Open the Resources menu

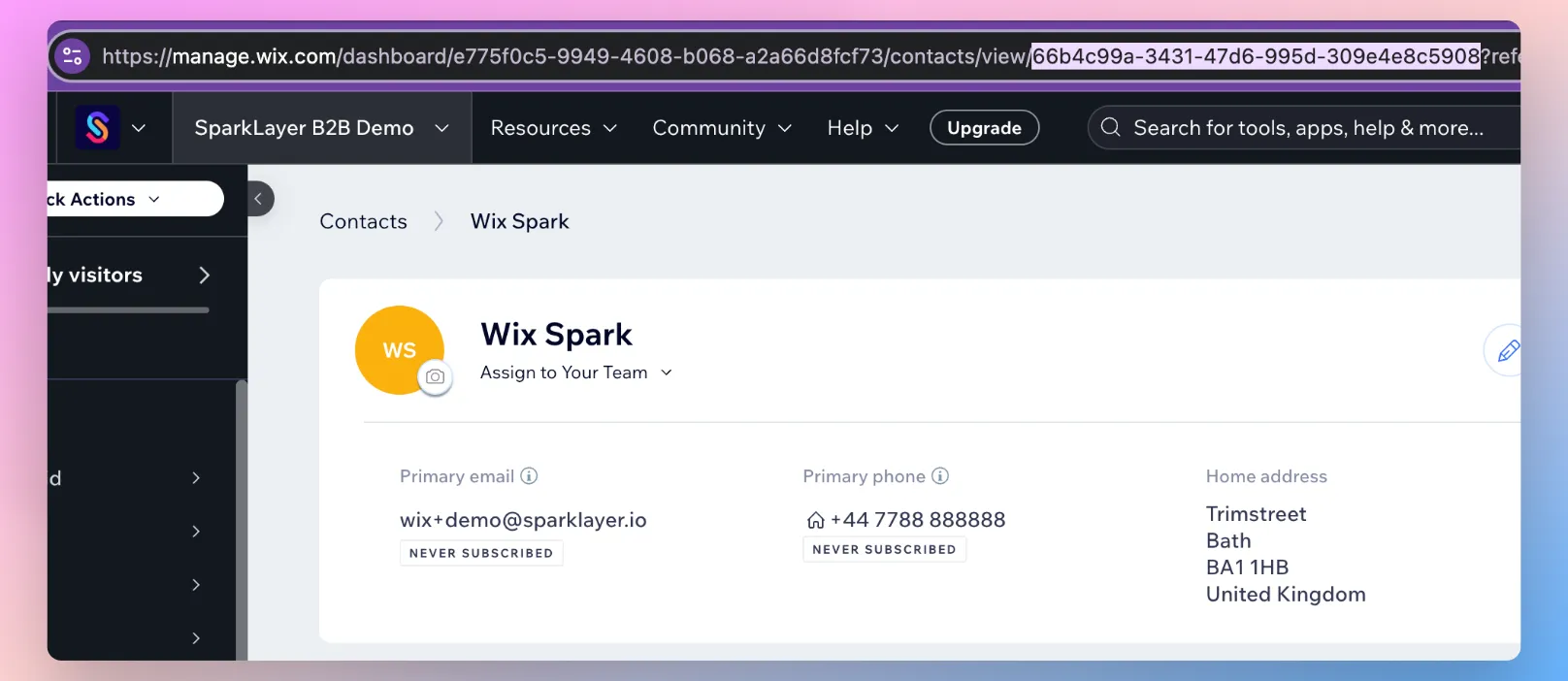click(554, 128)
